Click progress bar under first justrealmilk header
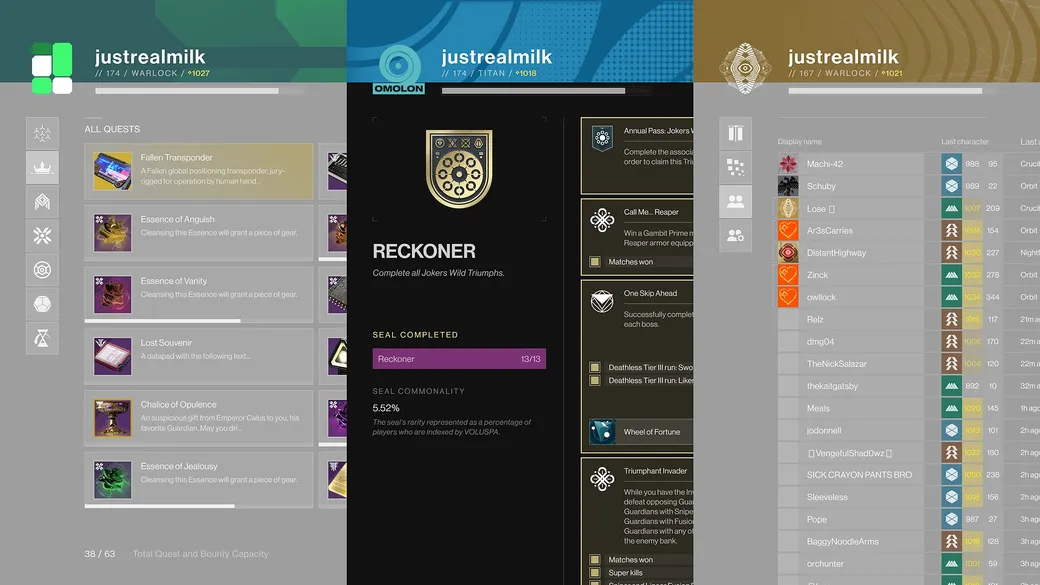This screenshot has width=1040, height=585. pyautogui.click(x=199, y=91)
